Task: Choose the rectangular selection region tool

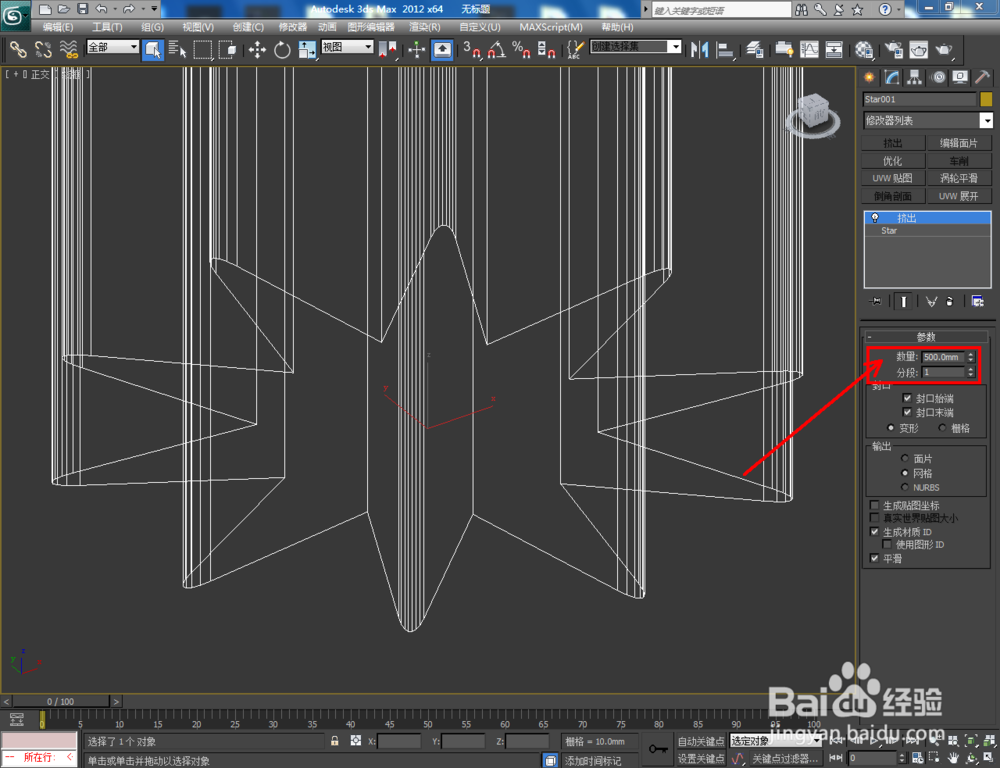Action: tap(203, 49)
